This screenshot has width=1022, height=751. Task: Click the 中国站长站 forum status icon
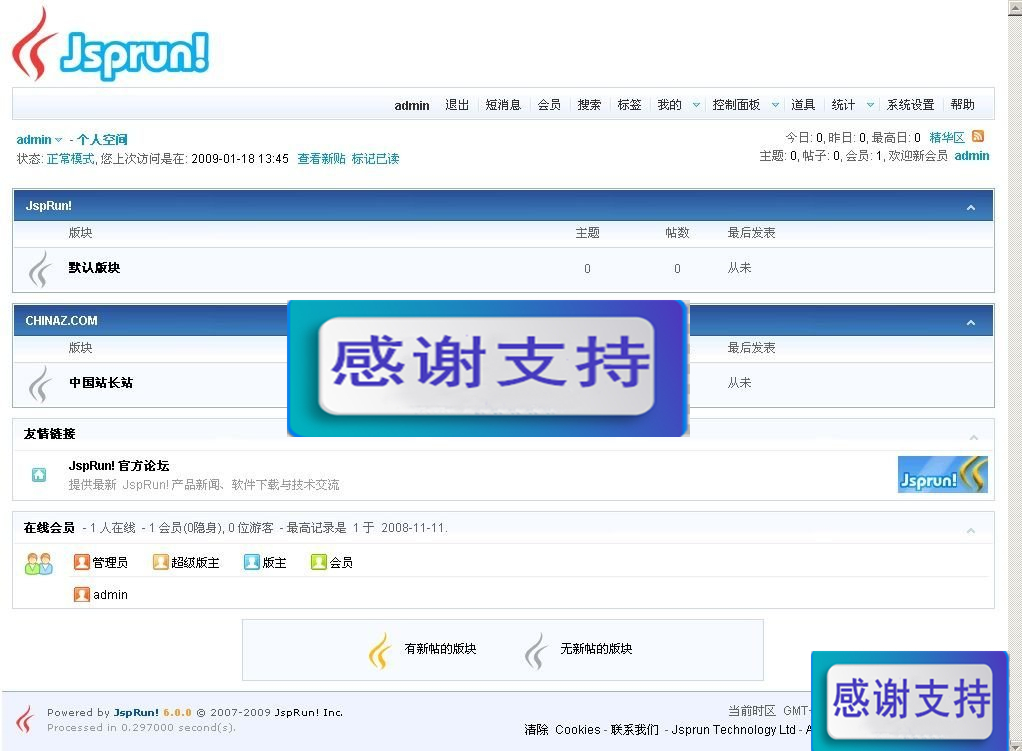(x=40, y=383)
